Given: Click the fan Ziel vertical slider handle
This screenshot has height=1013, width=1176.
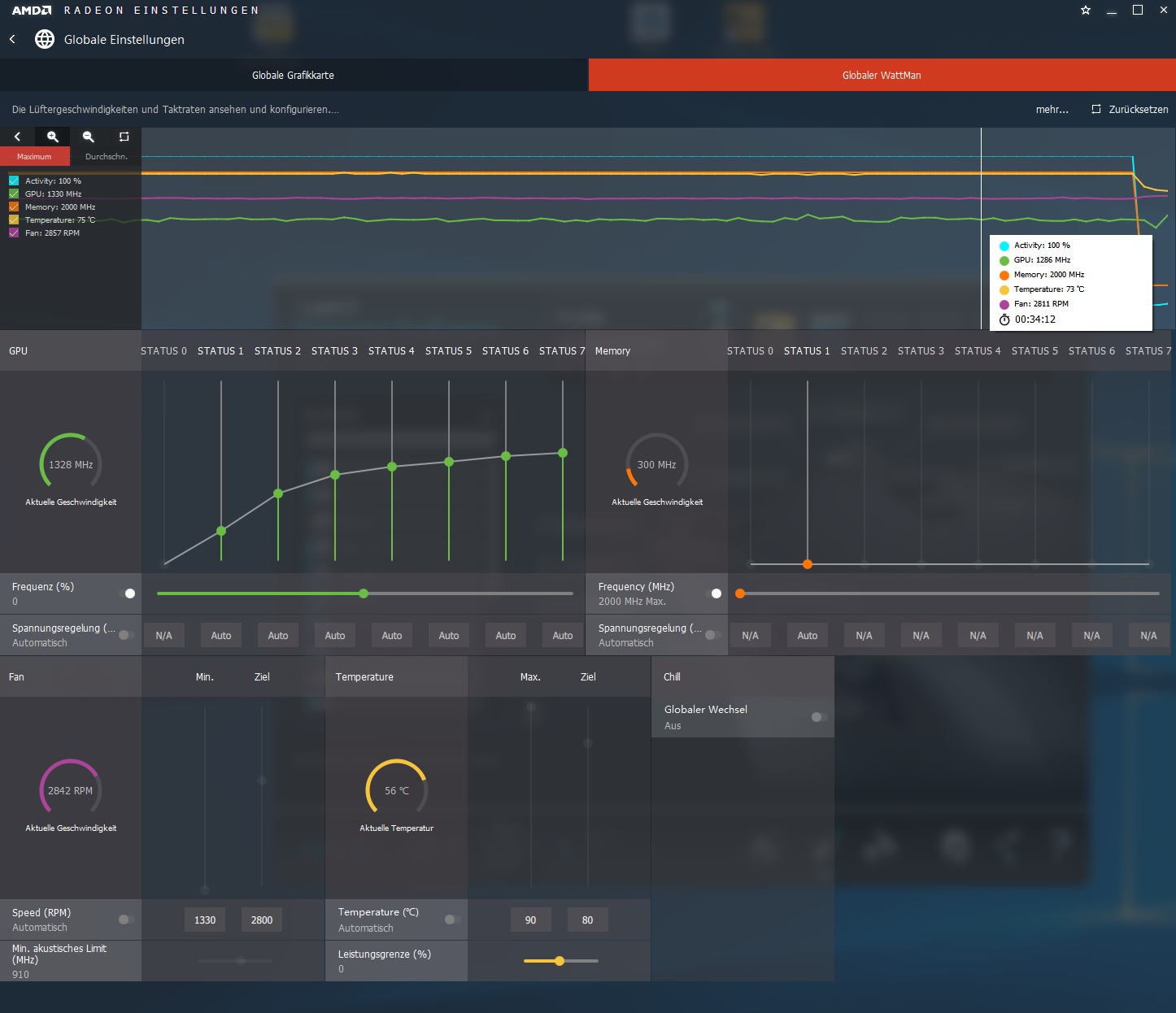Looking at the screenshot, I should pos(262,780).
